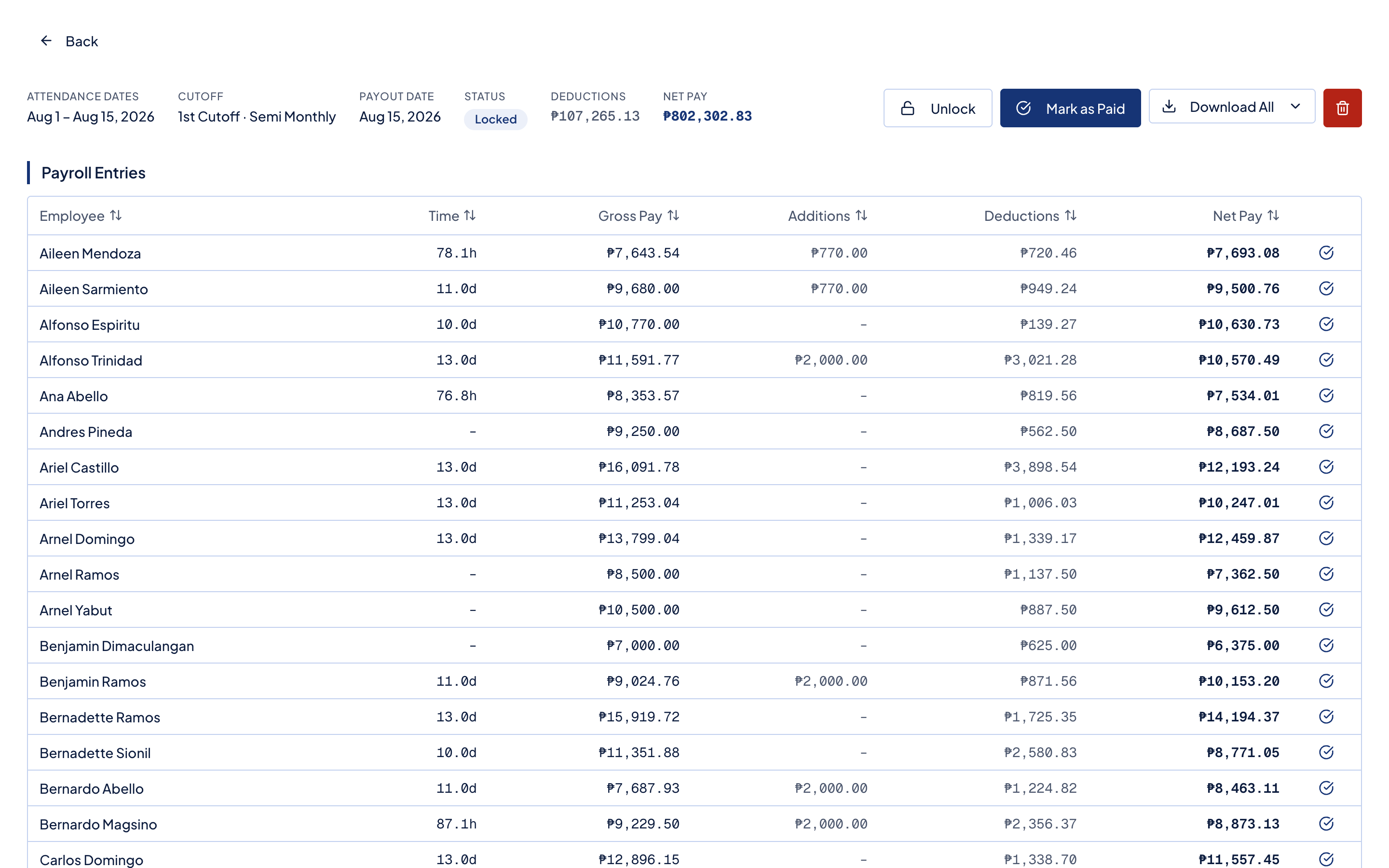Click check-circle icon for Bernardo Magsino
Image resolution: width=1389 pixels, height=868 pixels.
pos(1326,824)
